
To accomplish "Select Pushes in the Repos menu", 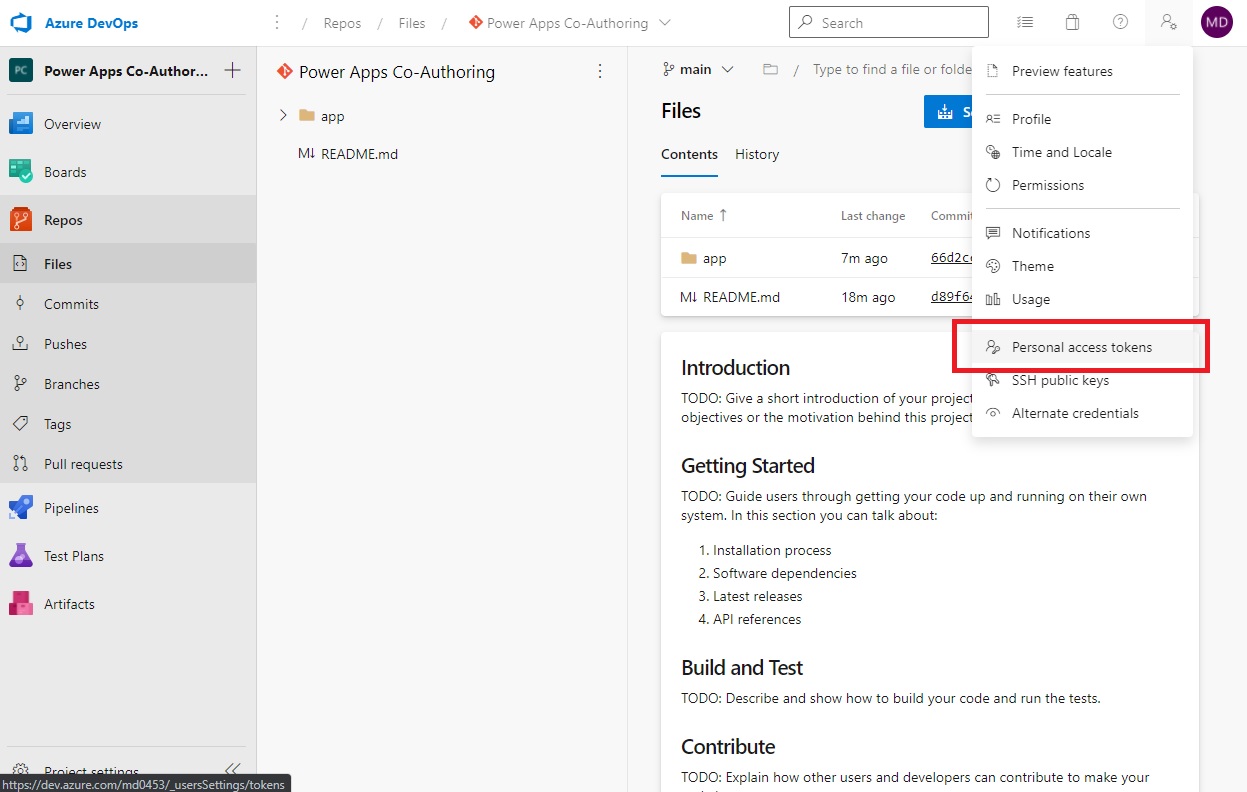I will pyautogui.click(x=65, y=344).
